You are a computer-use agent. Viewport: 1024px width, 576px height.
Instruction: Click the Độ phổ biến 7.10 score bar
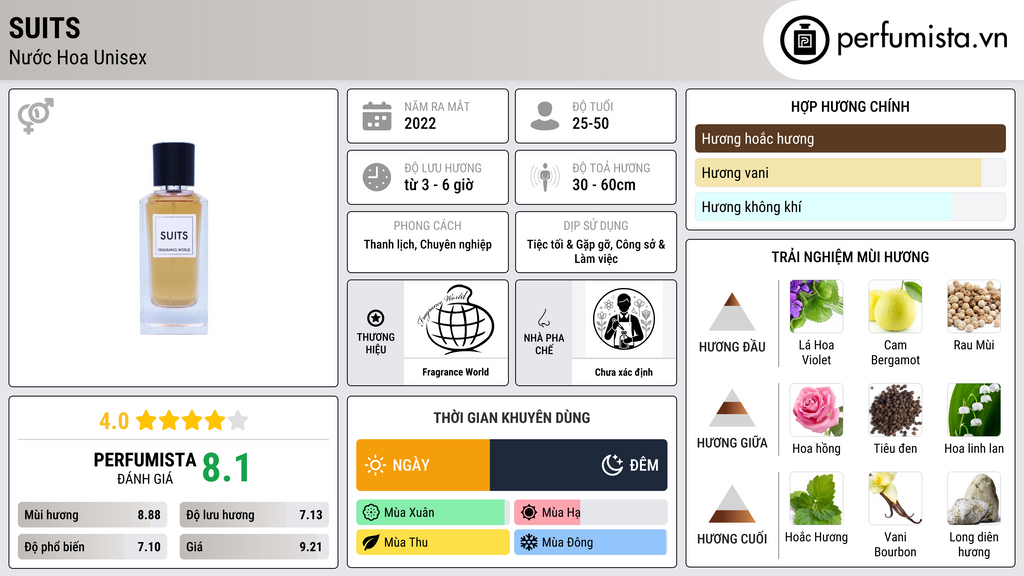tap(92, 547)
